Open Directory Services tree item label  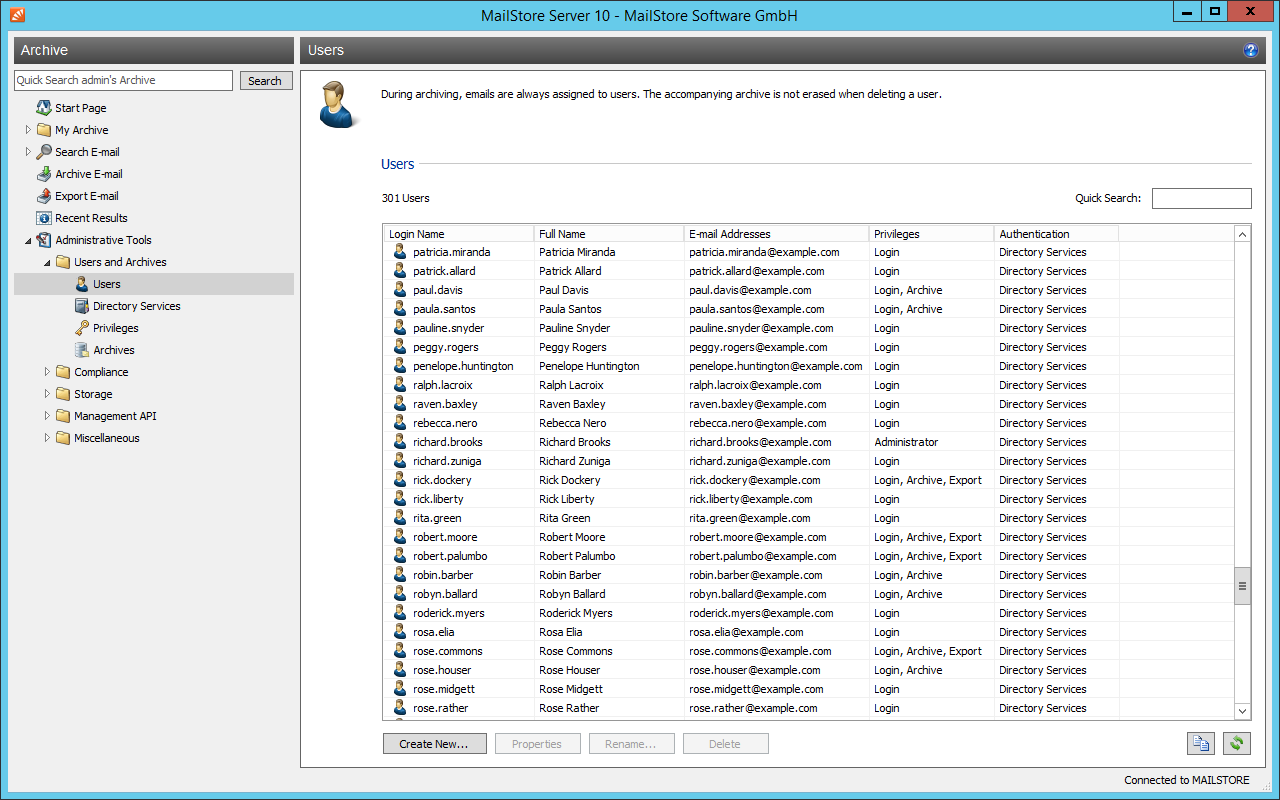pyautogui.click(x=137, y=306)
